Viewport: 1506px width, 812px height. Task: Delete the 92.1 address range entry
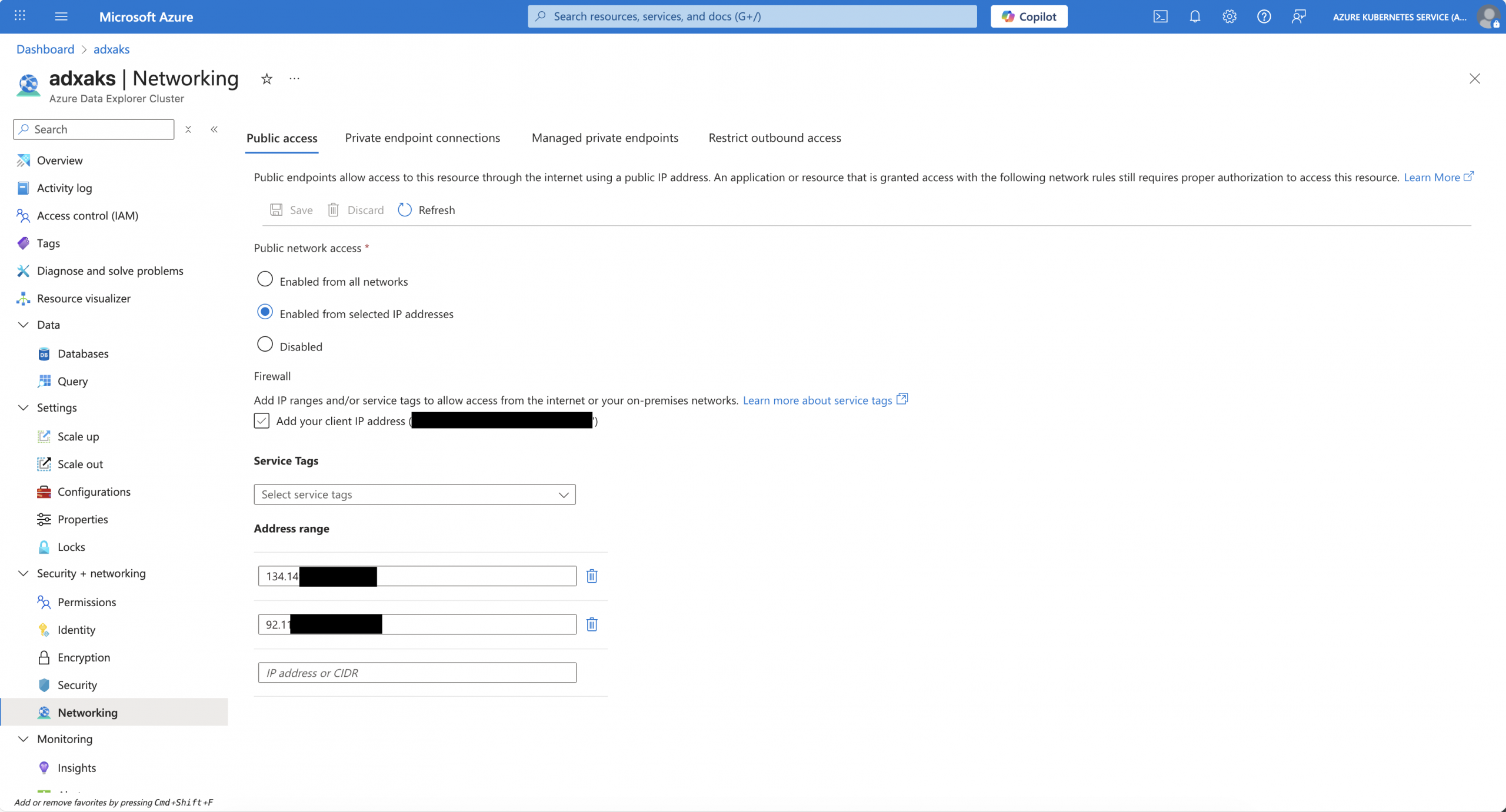click(x=592, y=624)
